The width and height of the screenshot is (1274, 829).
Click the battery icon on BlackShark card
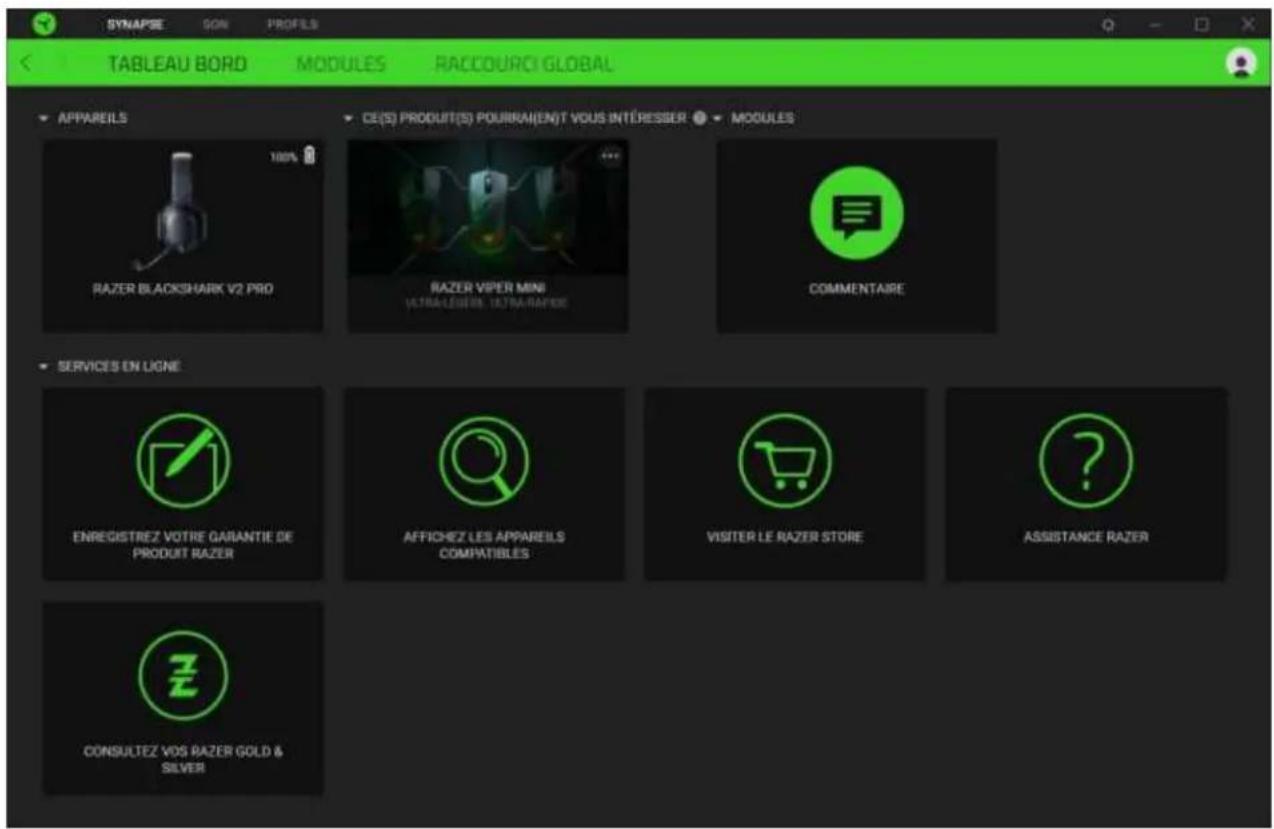(x=310, y=155)
